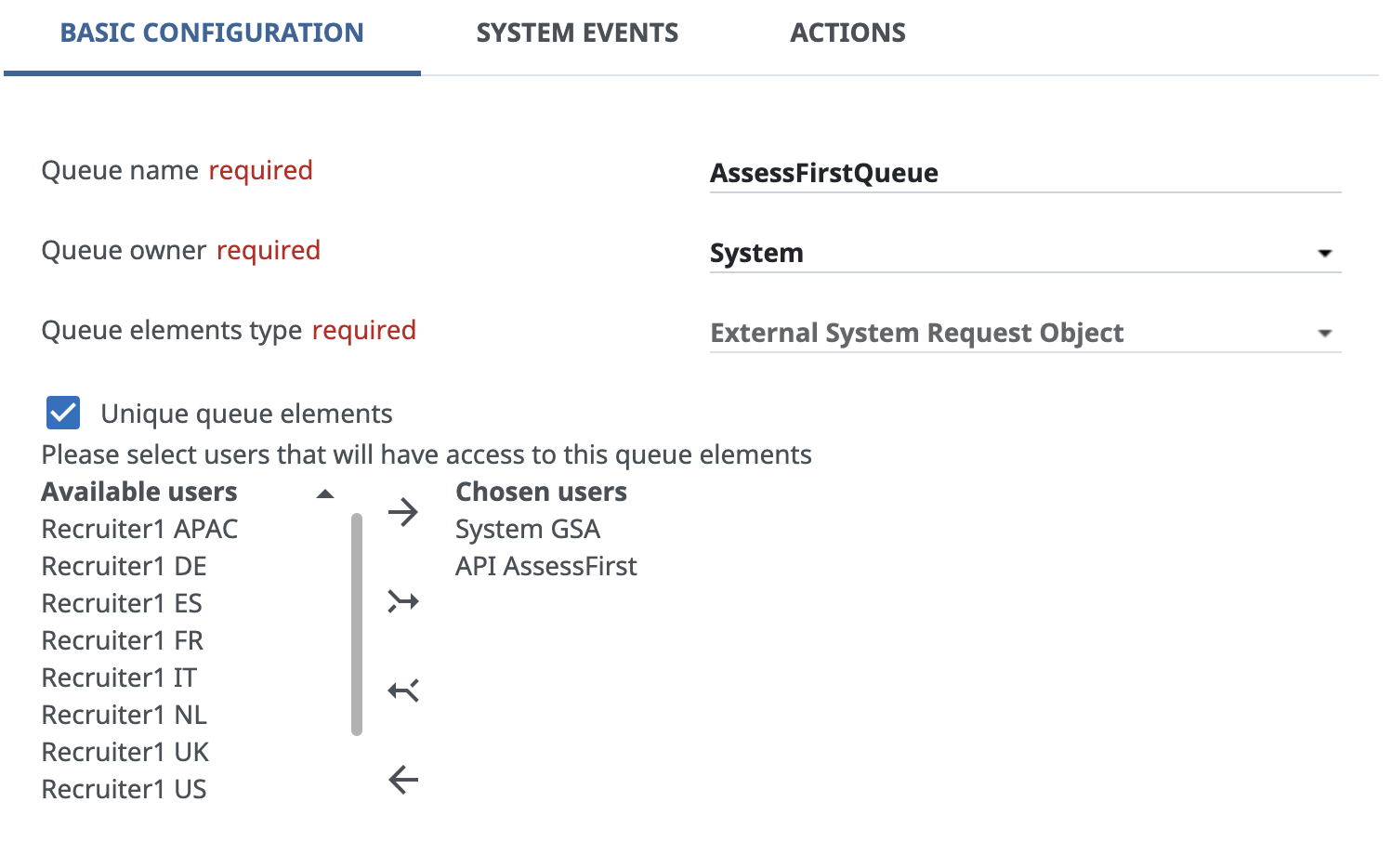
Task: Click the Available users sort arrow
Action: 325,493
